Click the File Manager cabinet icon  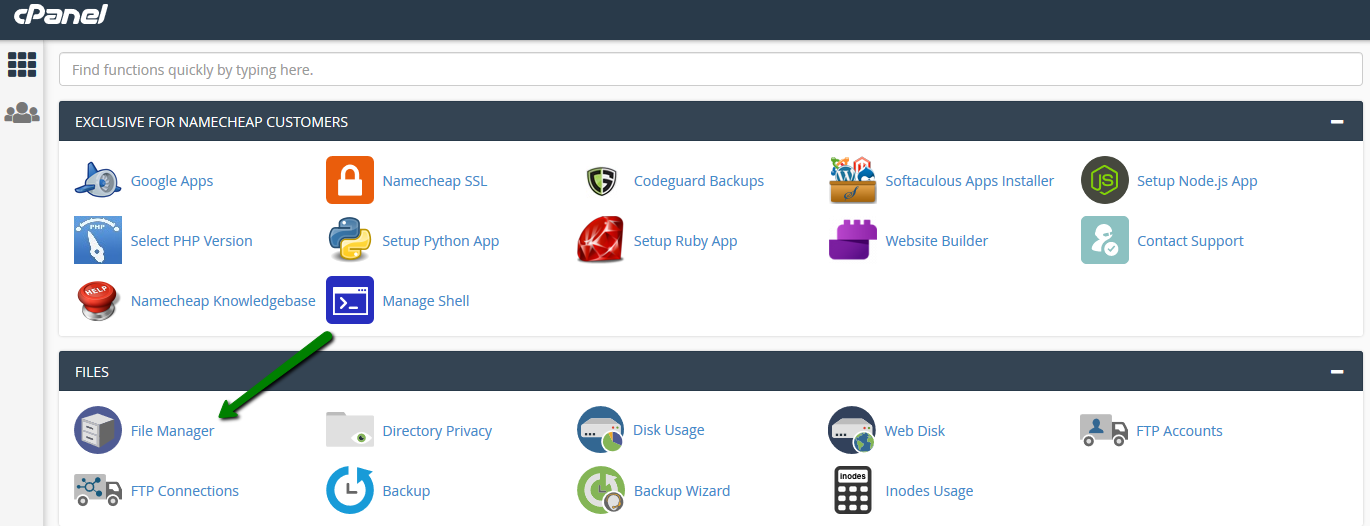[98, 431]
